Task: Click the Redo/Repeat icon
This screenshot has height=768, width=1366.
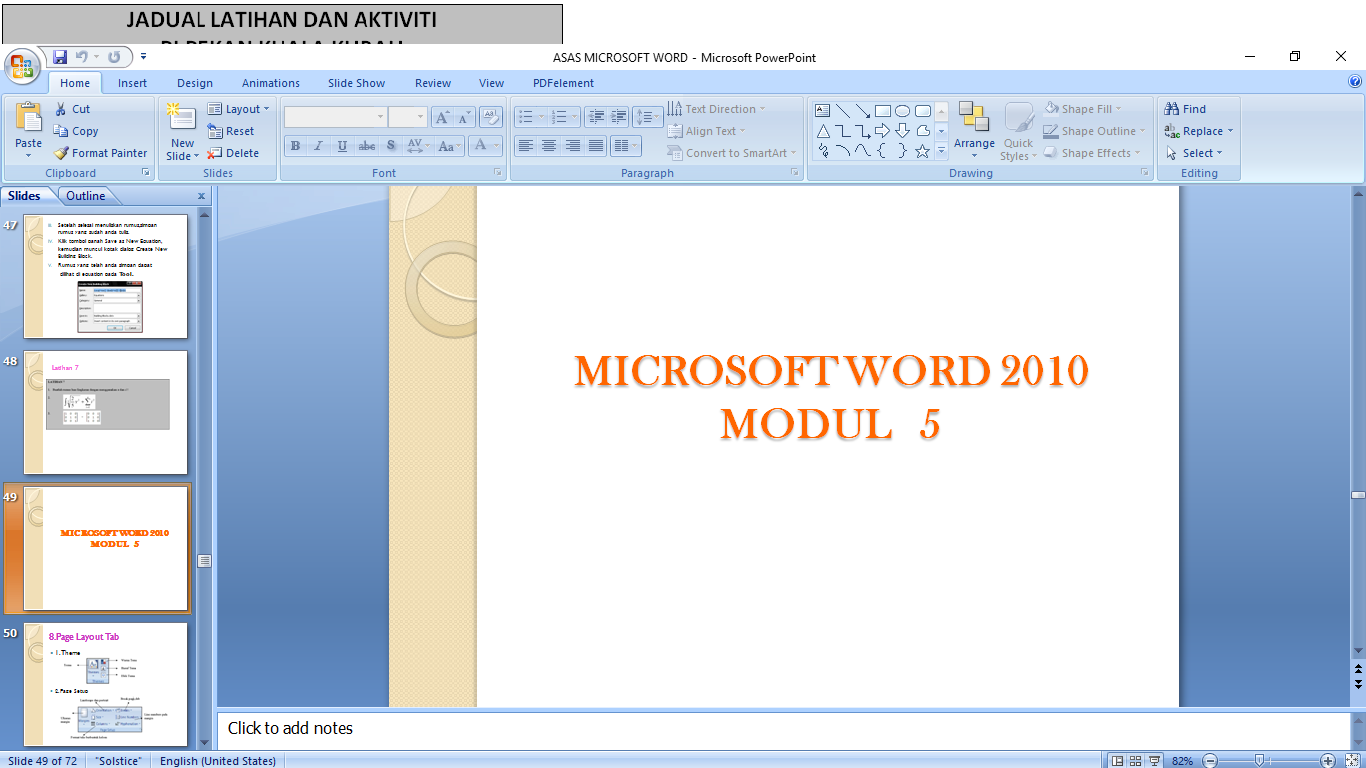Action: (114, 57)
